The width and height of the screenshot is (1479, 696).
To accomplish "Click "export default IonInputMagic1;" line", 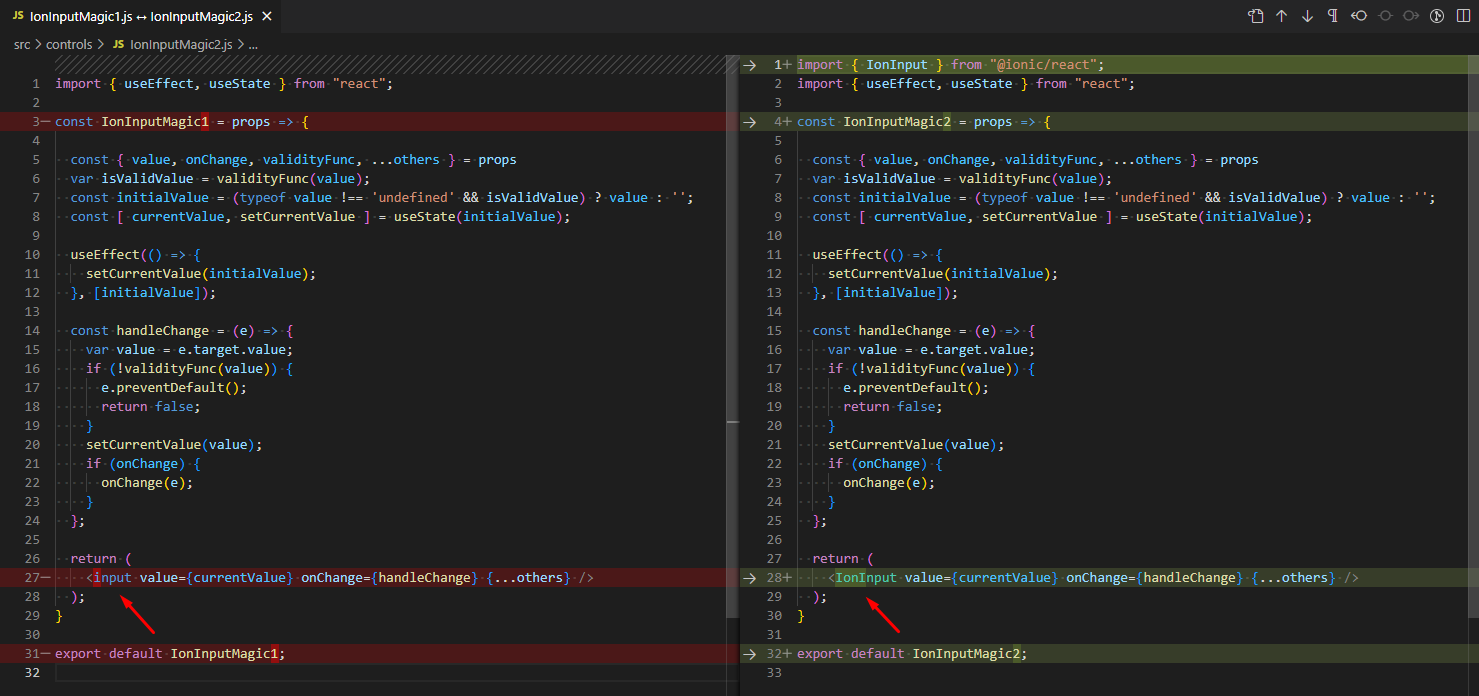I will (170, 654).
